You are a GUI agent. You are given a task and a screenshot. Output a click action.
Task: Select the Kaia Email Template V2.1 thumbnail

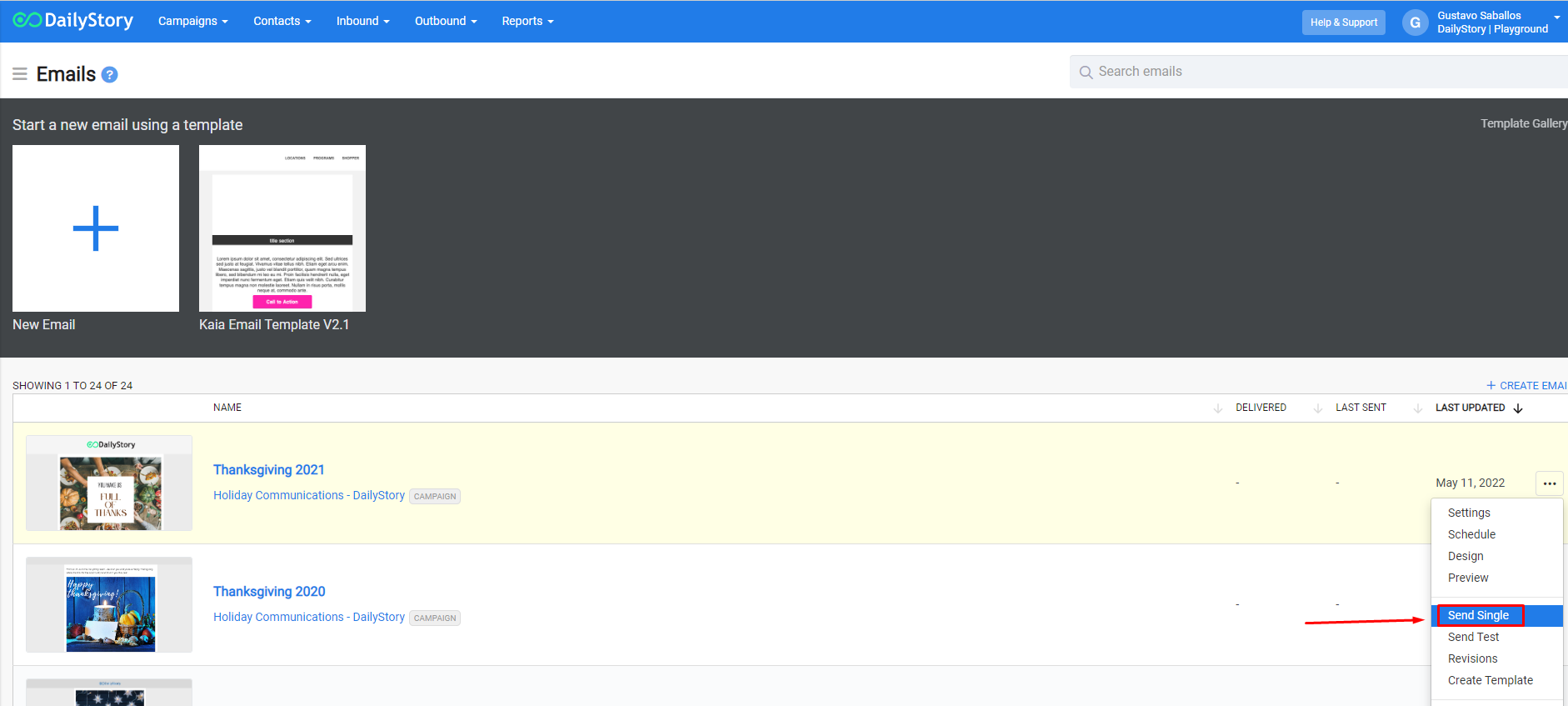tap(282, 228)
